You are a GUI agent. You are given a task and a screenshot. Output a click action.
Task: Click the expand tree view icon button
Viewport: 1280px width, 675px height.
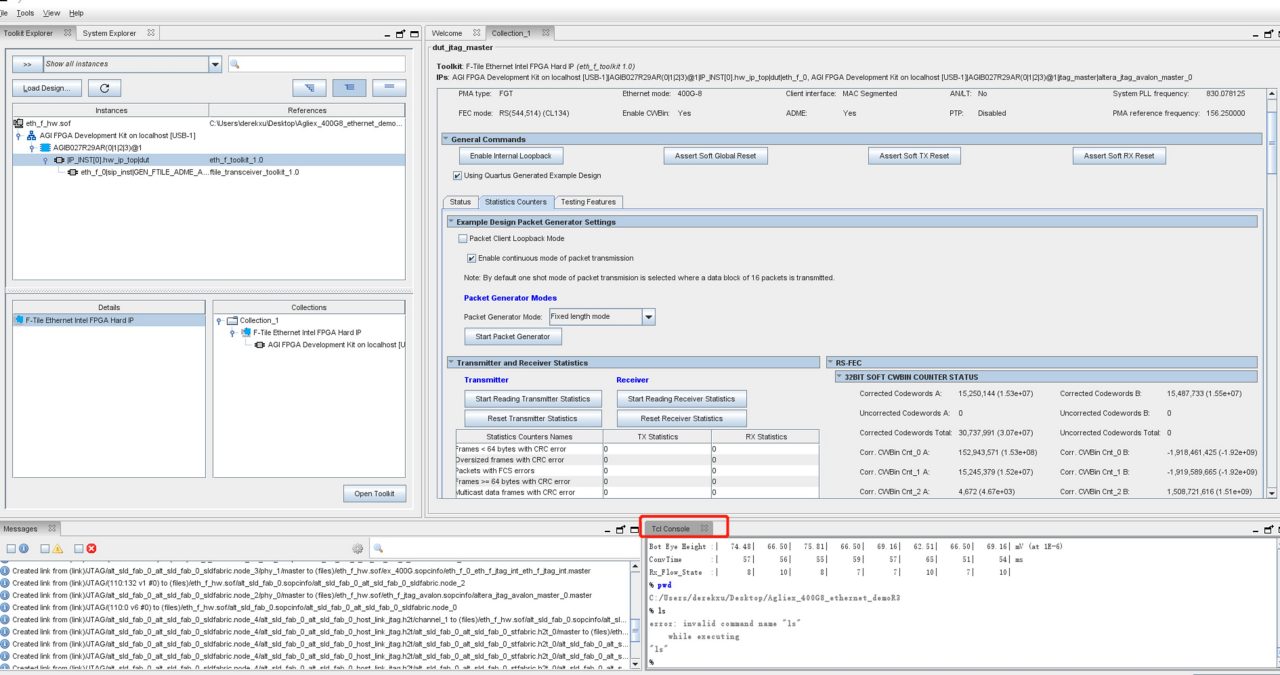tap(311, 88)
